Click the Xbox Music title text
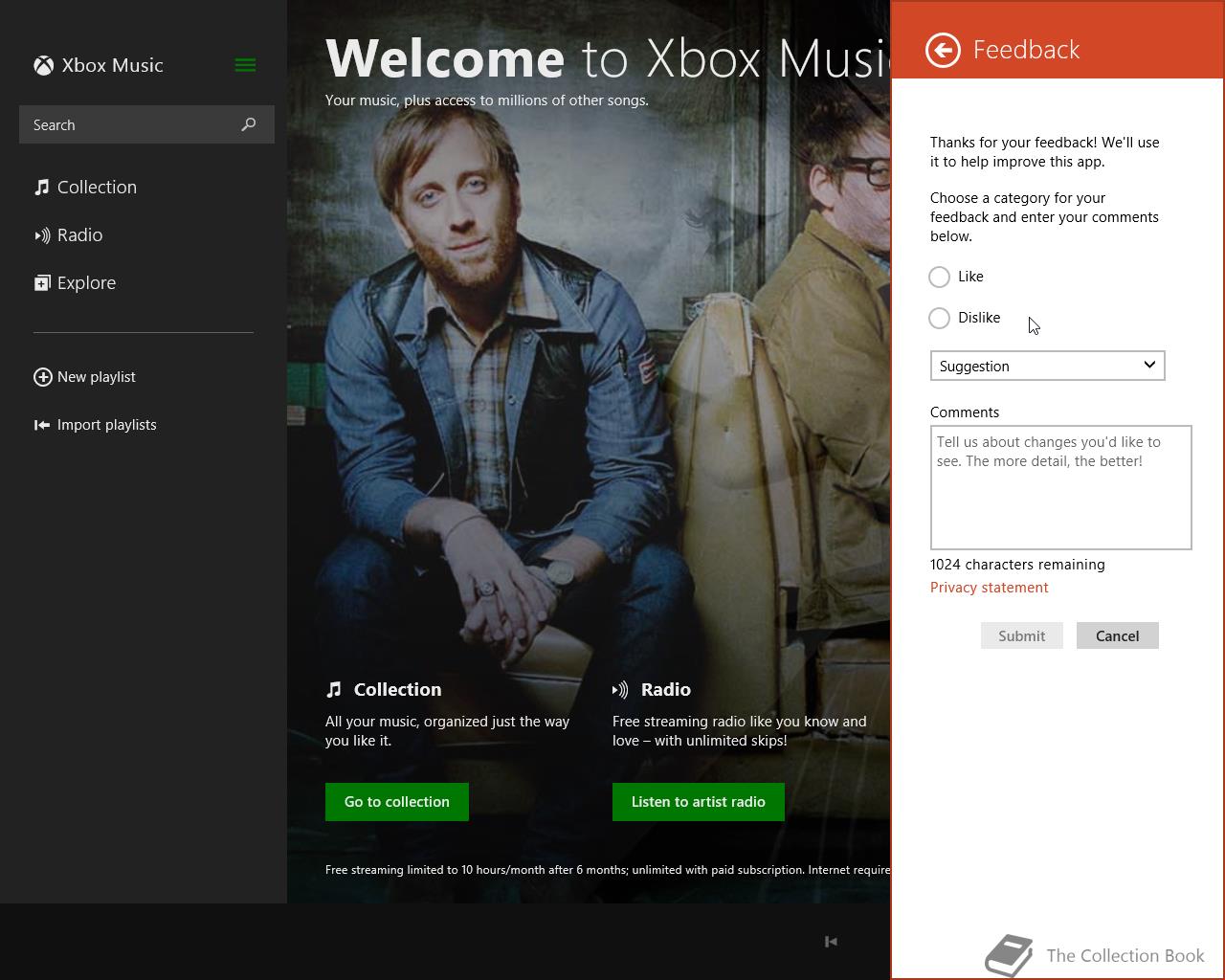 point(112,65)
